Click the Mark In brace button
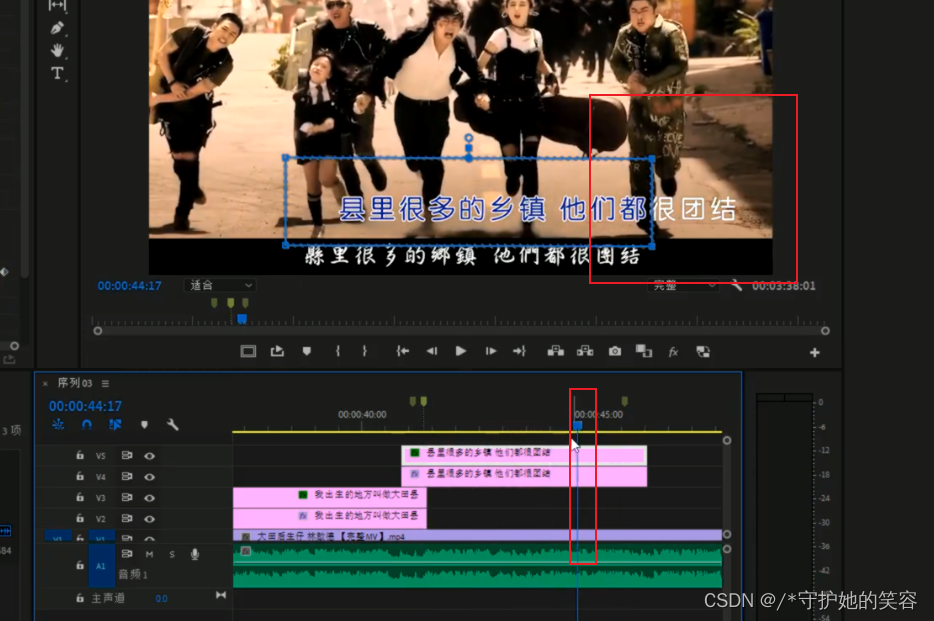Image resolution: width=934 pixels, height=621 pixels. tap(338, 351)
